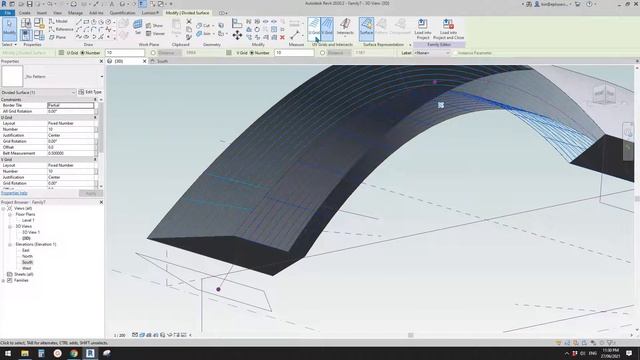Switch to the South view tab
The width and height of the screenshot is (640, 360).
point(162,61)
